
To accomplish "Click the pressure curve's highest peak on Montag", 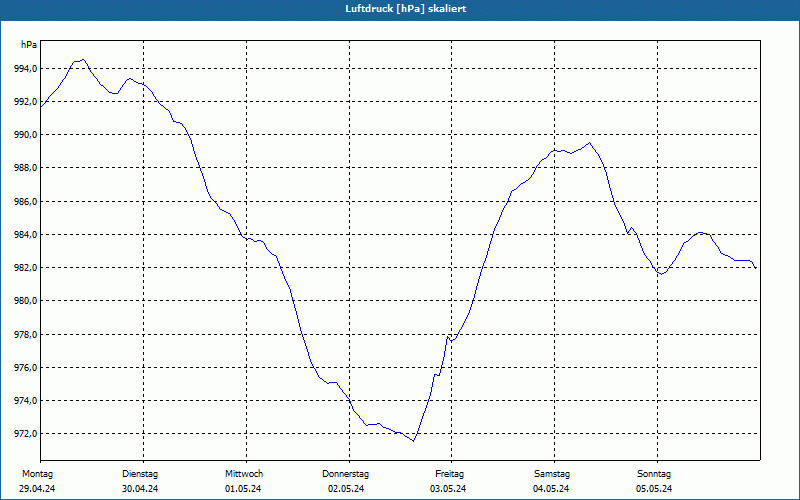I will tap(83, 59).
